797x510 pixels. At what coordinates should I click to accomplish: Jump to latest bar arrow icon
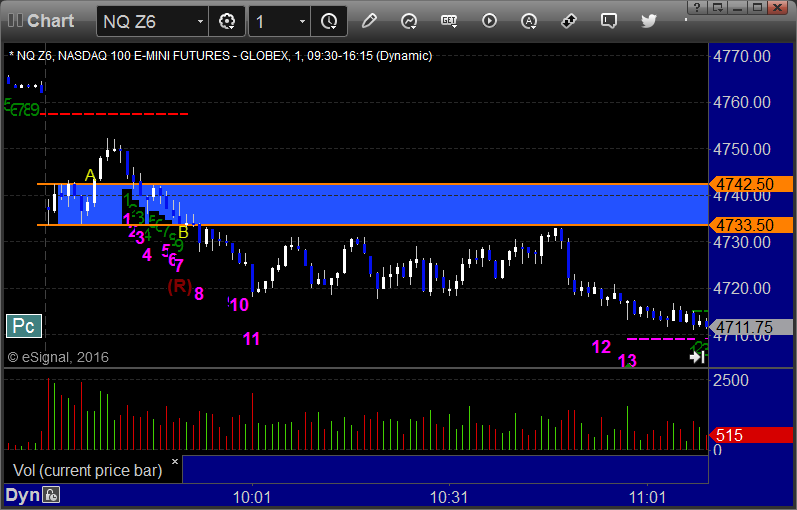[x=697, y=357]
